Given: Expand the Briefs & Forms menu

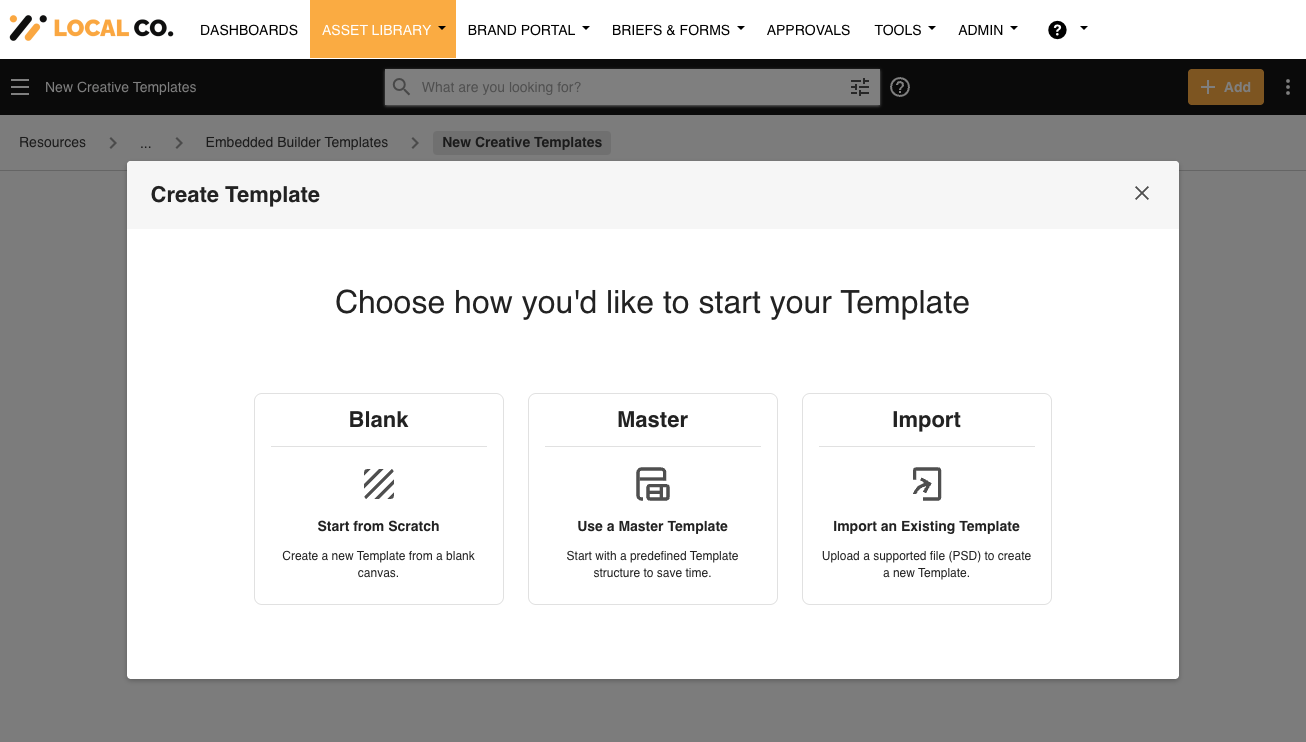Looking at the screenshot, I should coord(678,30).
